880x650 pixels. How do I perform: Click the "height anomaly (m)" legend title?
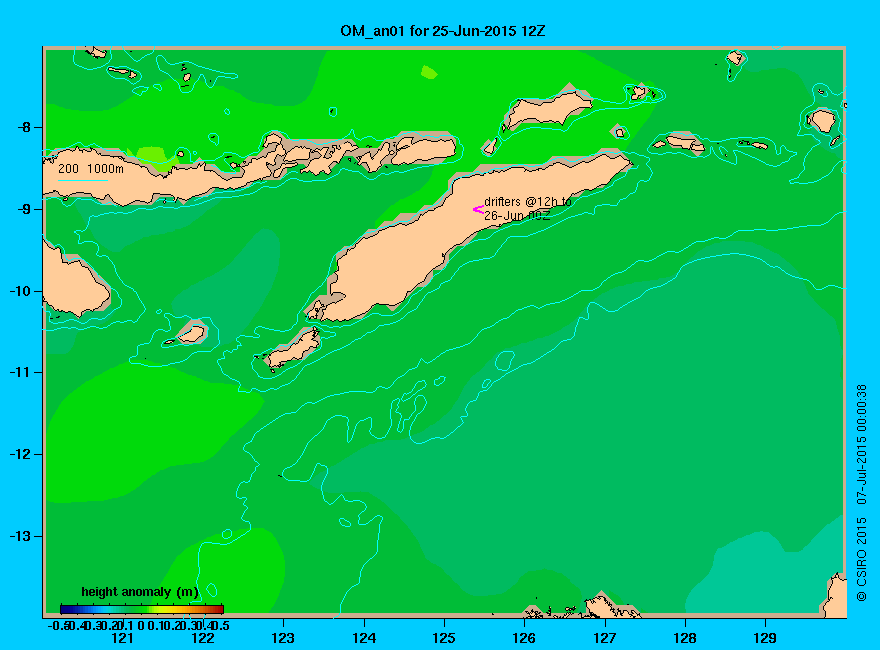(140, 592)
